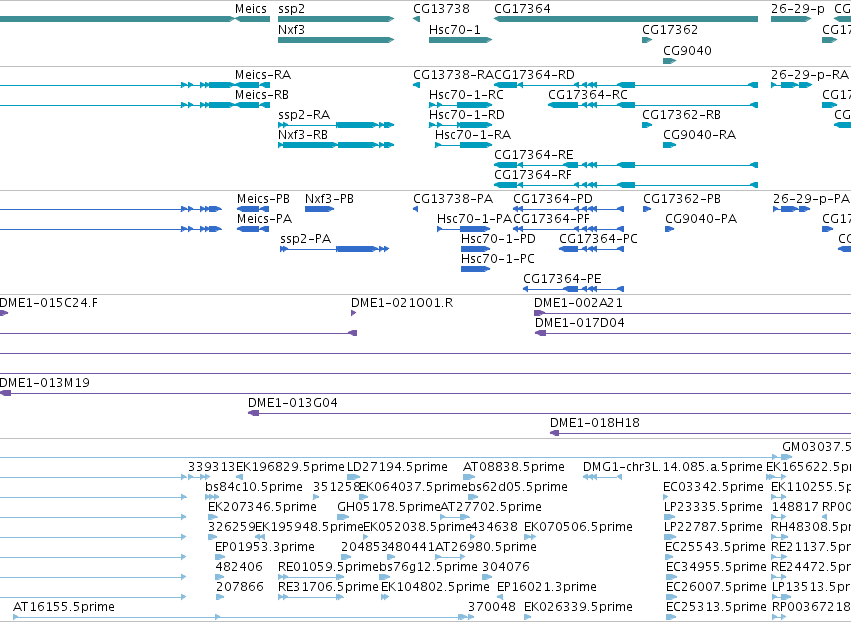851x622 pixels.
Task: Select the DME1-002A21 clone label
Action: coord(579,303)
